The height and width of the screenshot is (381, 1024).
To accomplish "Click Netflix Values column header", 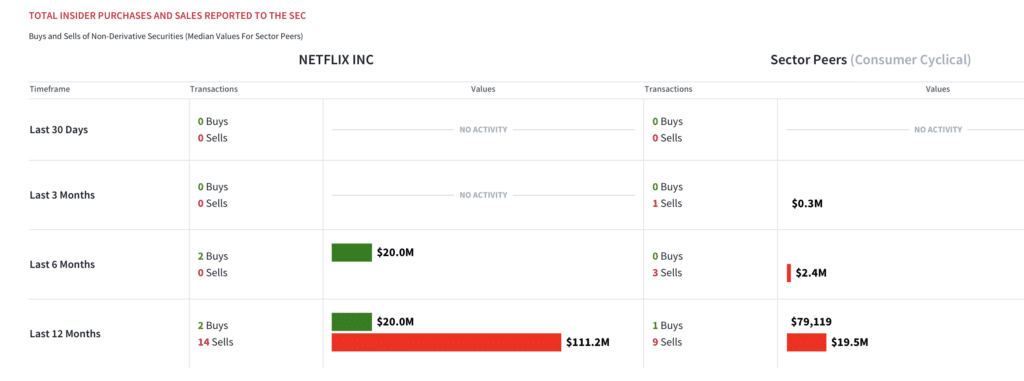I will pos(483,89).
